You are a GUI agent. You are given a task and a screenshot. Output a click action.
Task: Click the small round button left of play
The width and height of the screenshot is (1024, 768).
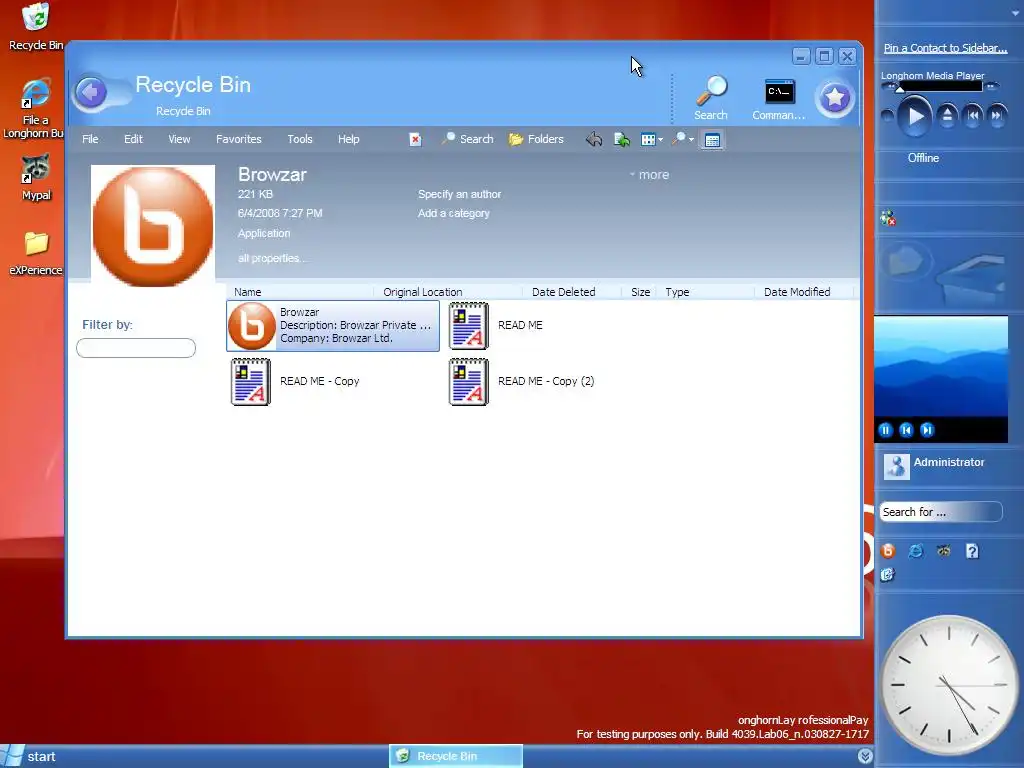point(888,116)
